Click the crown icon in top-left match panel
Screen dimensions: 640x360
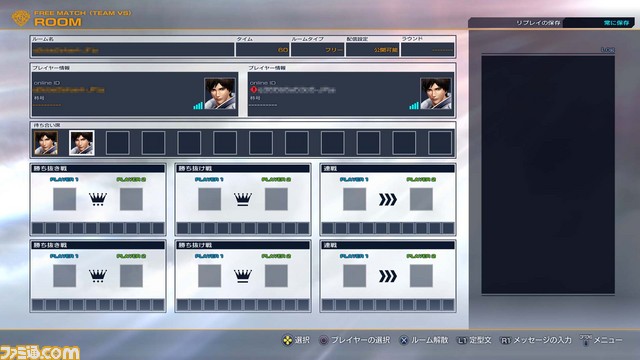point(98,199)
